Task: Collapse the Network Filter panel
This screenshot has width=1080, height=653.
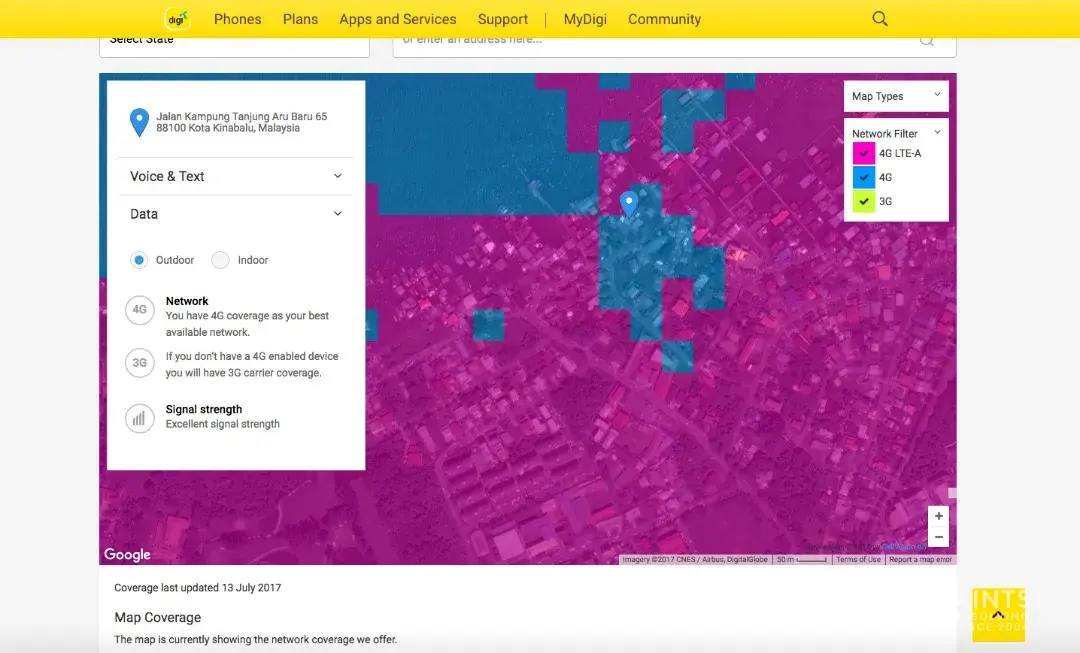Action: pyautogui.click(x=937, y=132)
